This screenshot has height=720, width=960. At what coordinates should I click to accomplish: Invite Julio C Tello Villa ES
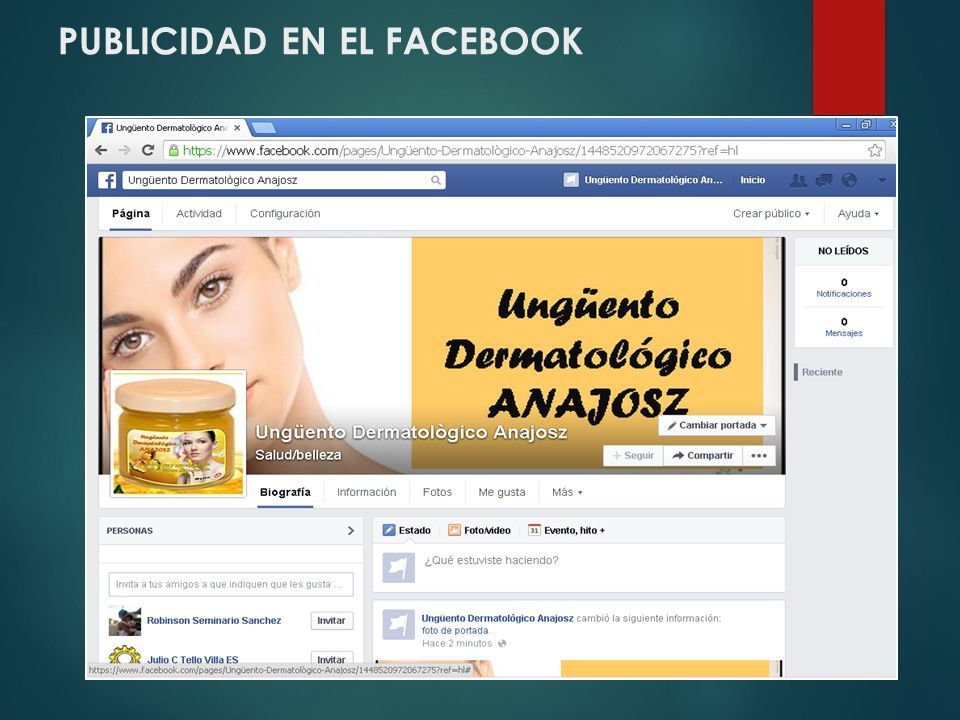coord(331,659)
